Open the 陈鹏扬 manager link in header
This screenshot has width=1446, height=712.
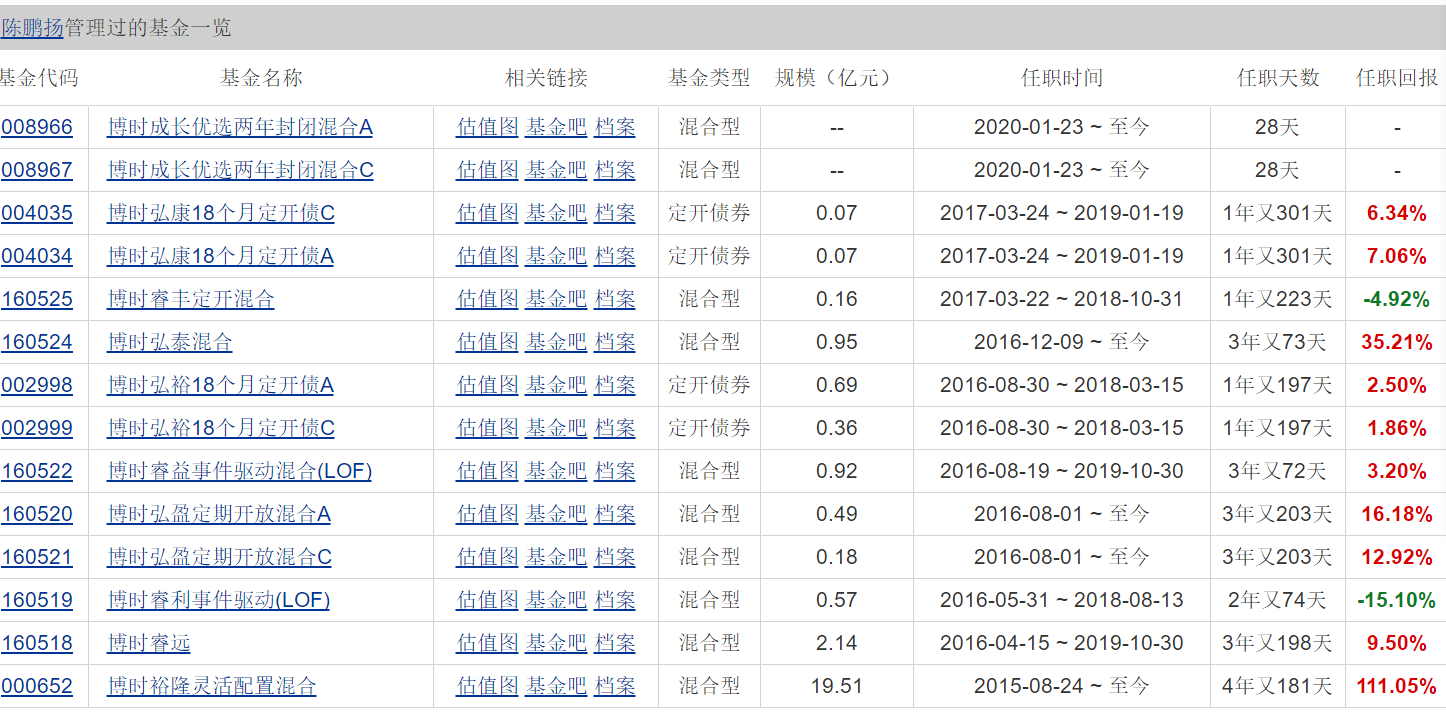click(32, 28)
